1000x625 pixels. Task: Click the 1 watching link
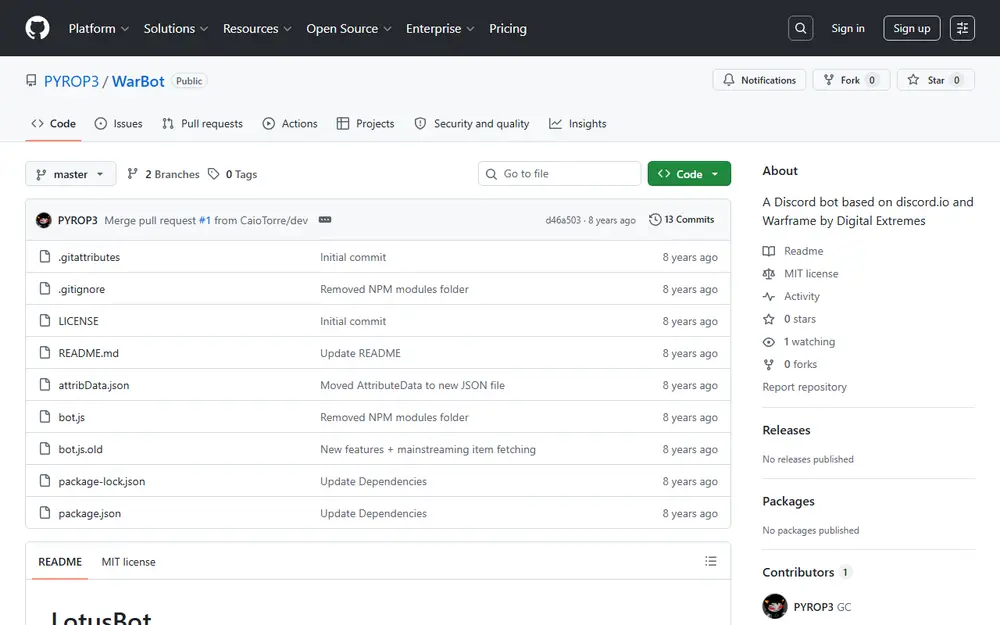pos(799,342)
